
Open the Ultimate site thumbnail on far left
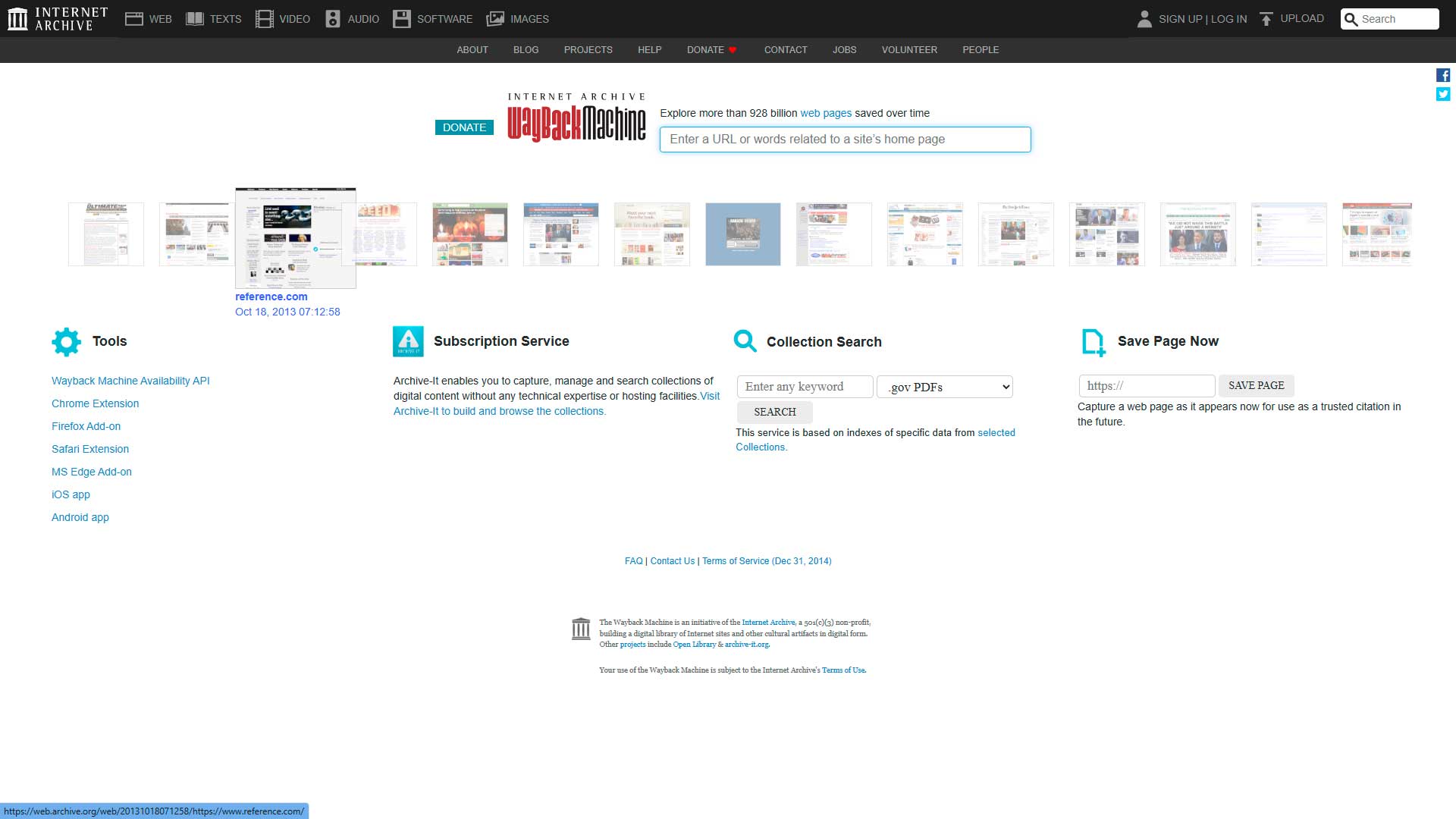pyautogui.click(x=106, y=234)
